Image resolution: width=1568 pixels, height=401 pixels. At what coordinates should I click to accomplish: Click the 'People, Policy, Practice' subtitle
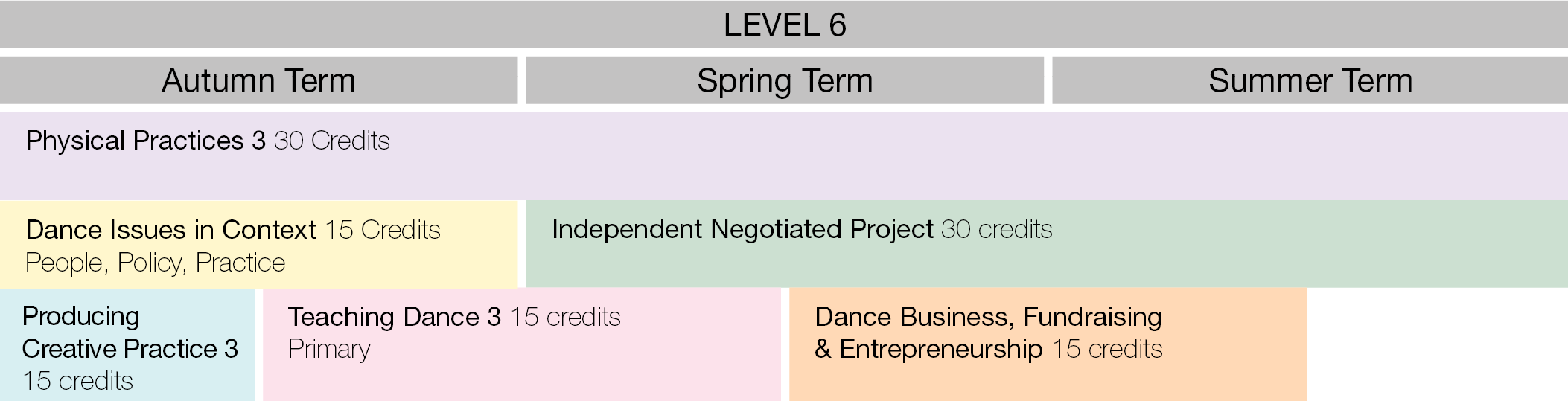155,263
